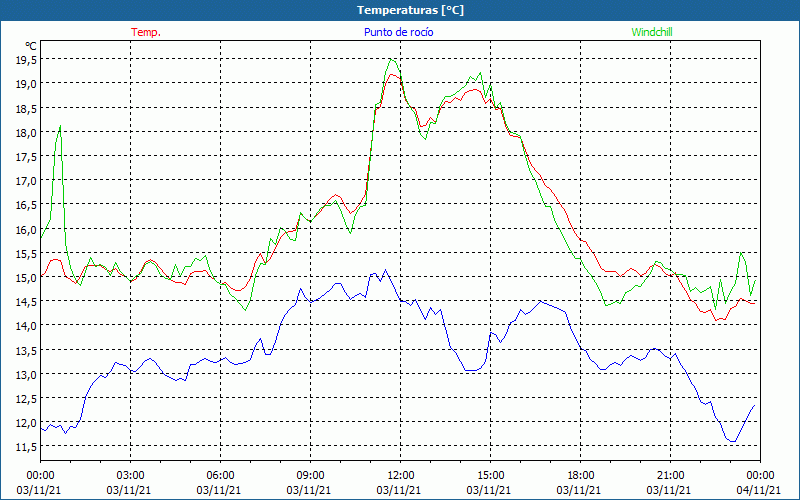Select the blue 'Punto de rocío' legend label

click(x=398, y=32)
